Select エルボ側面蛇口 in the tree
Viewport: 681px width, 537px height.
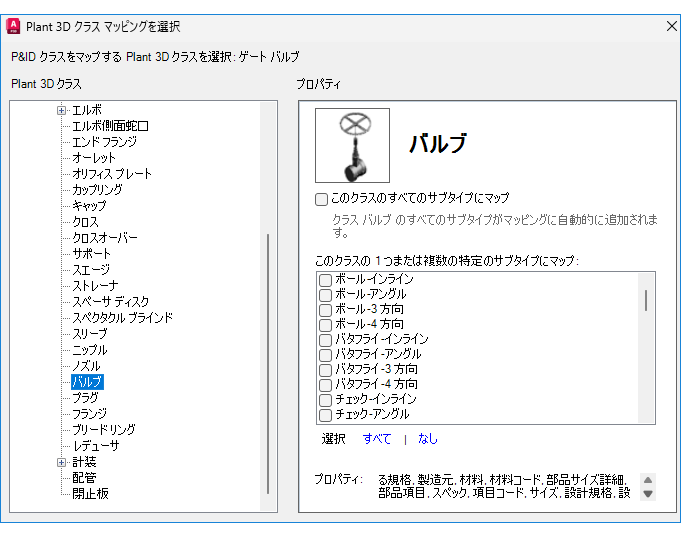110,126
